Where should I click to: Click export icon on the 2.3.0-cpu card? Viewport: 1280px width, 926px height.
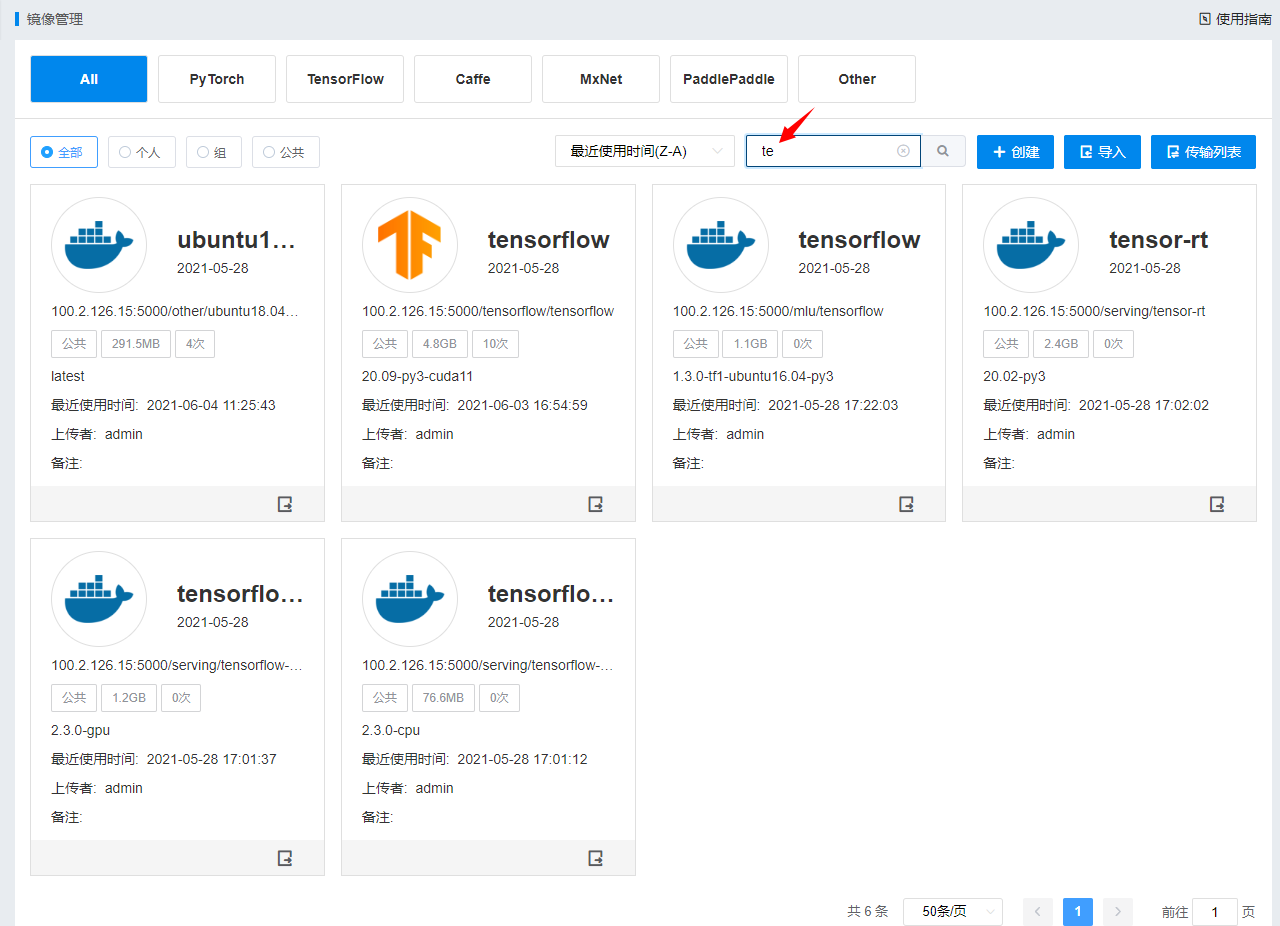coord(596,858)
